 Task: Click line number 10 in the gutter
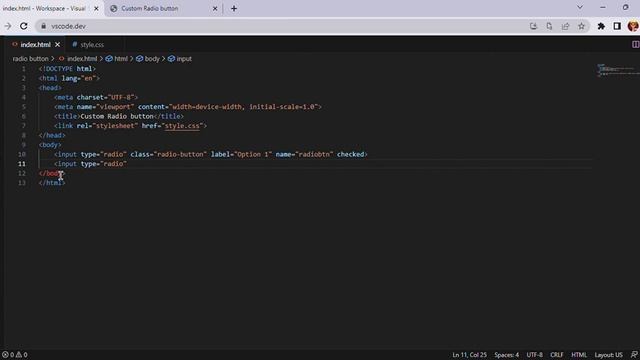pyautogui.click(x=22, y=154)
